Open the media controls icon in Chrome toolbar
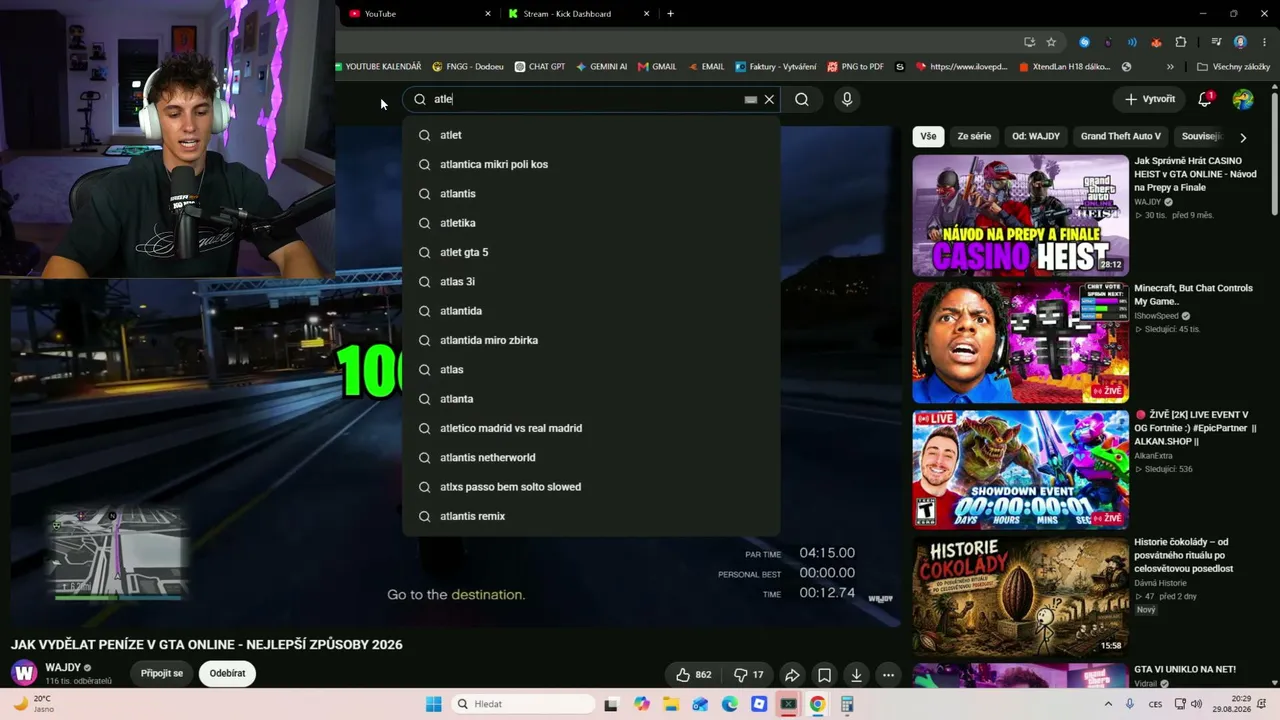1280x720 pixels. 1216,42
